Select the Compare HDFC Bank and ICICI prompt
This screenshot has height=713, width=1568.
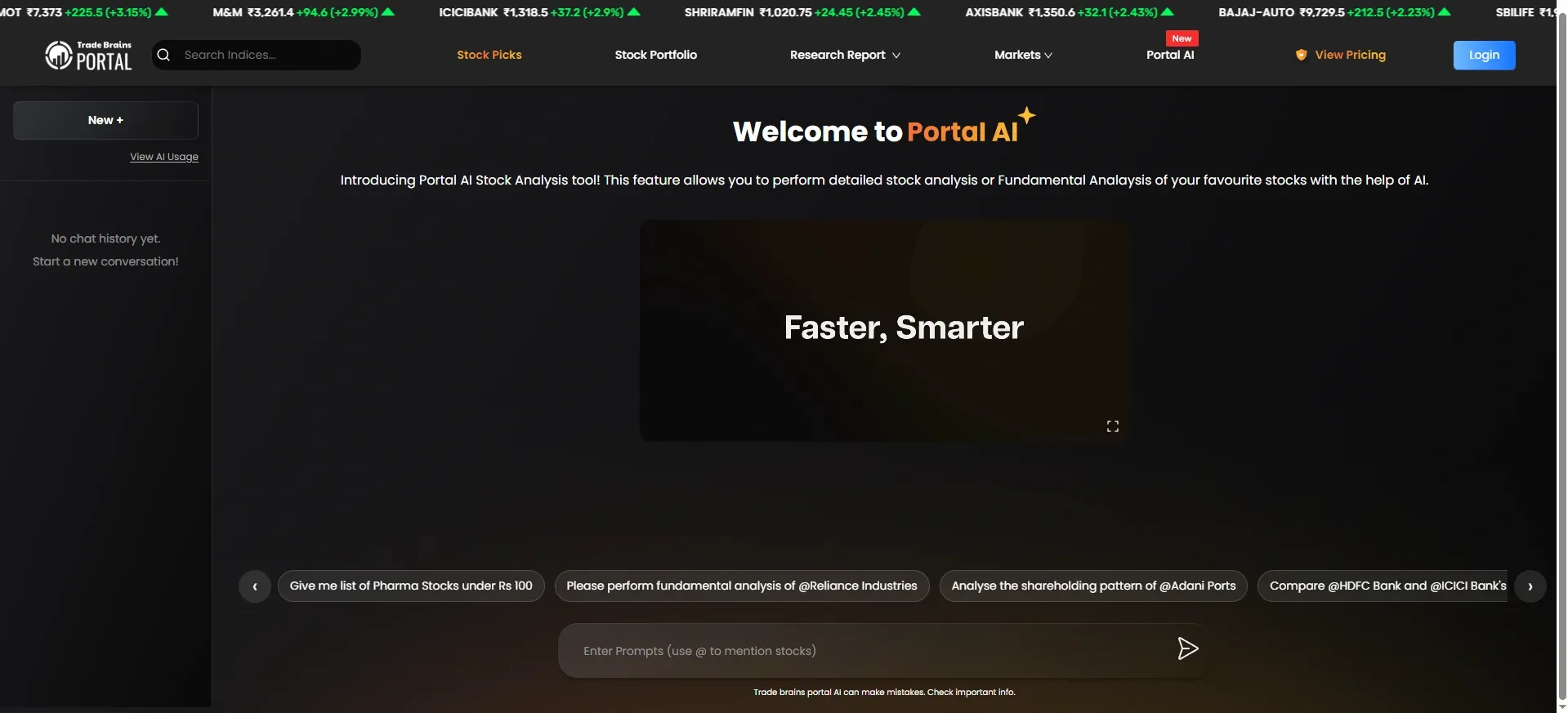tap(1383, 586)
